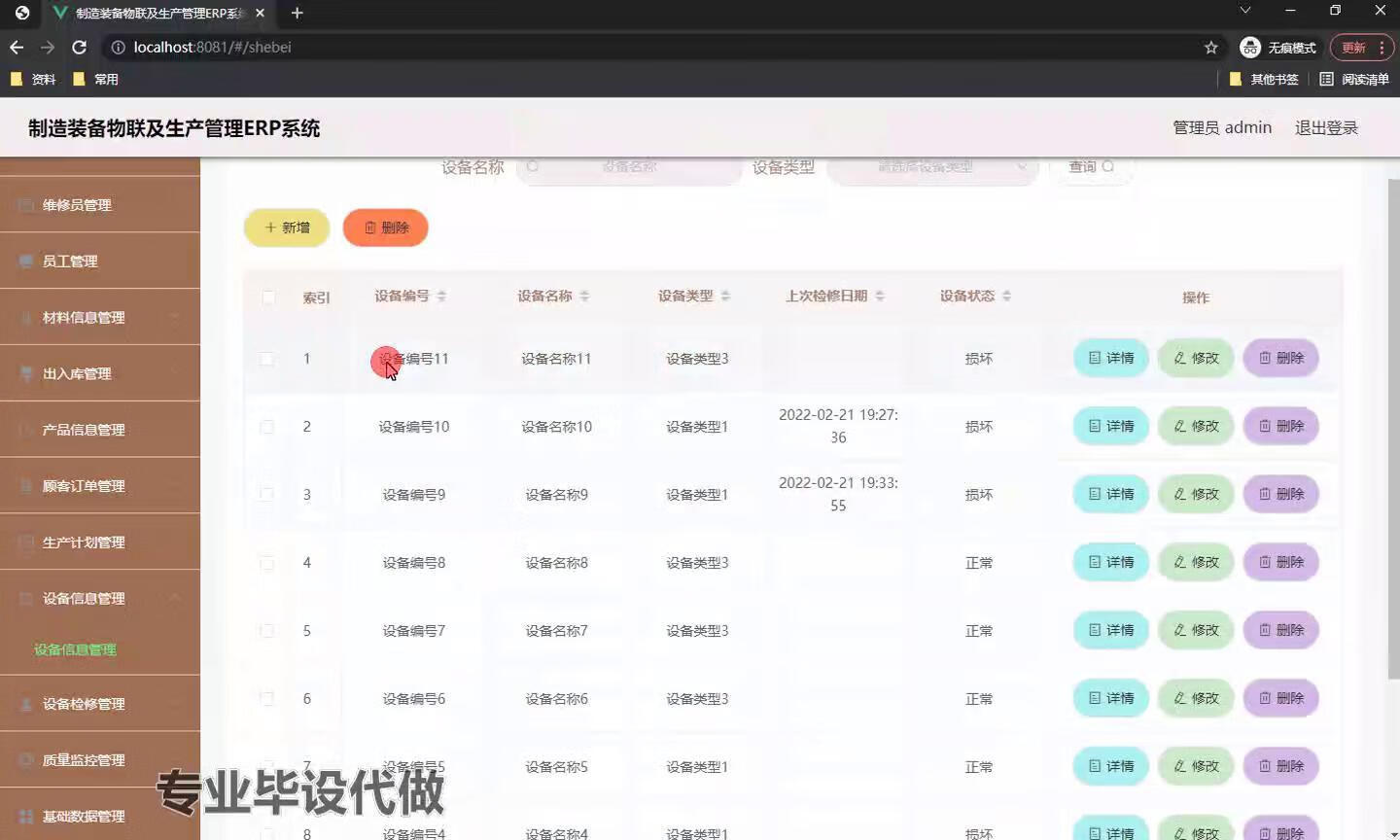Open the 资料 bookmark folder
Screen dimensions: 1400x840
33,79
